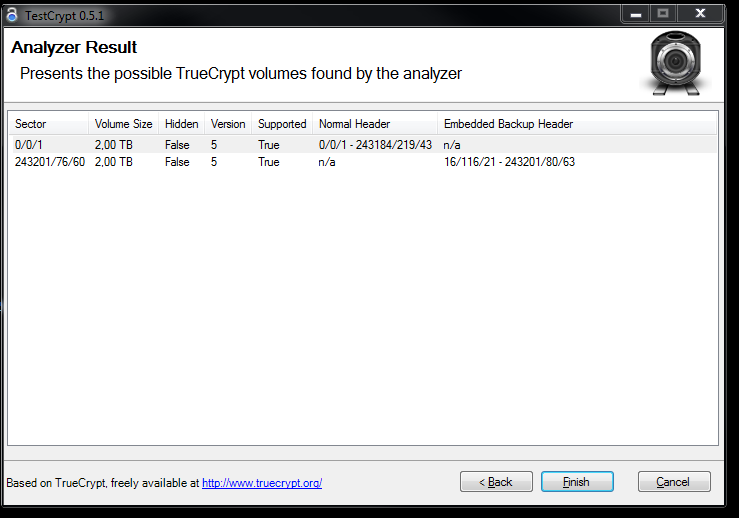Viewport: 739px width, 518px height.
Task: Close the TestCrypt window
Action: (x=700, y=14)
